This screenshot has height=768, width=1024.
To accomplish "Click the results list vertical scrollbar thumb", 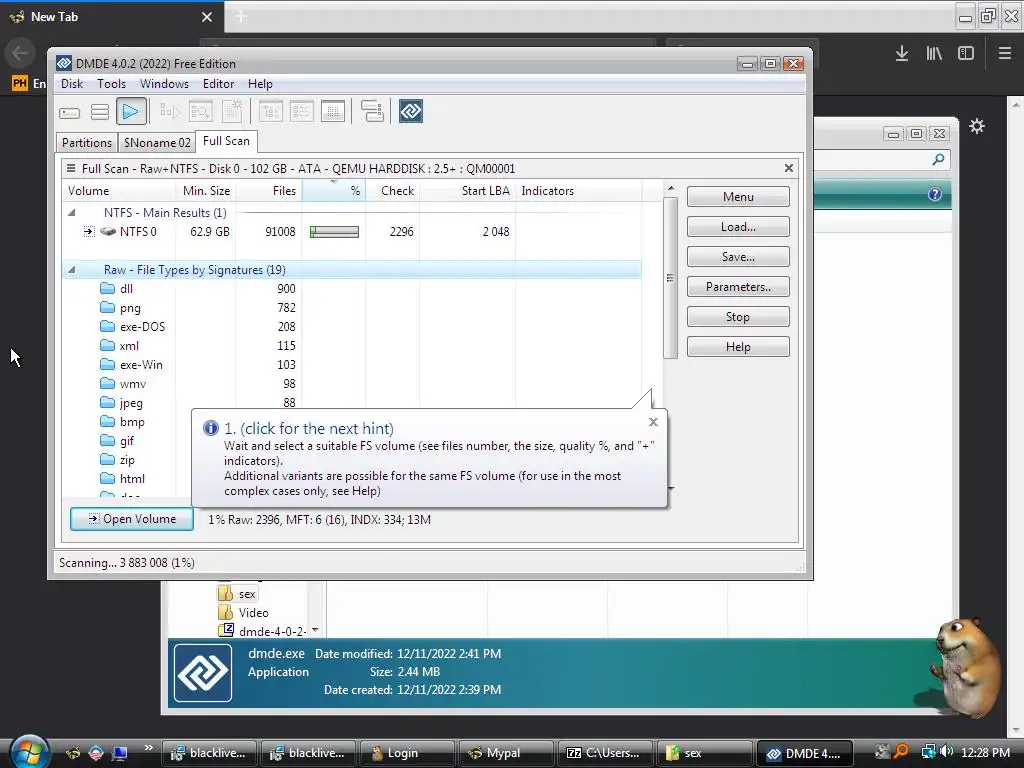I will click(x=670, y=278).
